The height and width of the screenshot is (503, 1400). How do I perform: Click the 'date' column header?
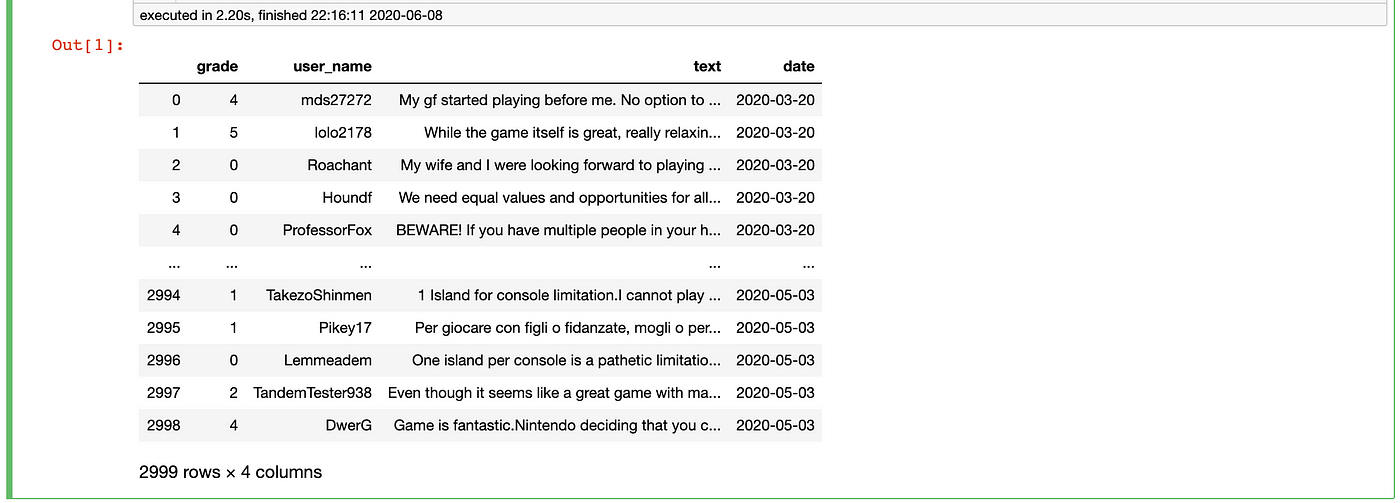coord(799,66)
